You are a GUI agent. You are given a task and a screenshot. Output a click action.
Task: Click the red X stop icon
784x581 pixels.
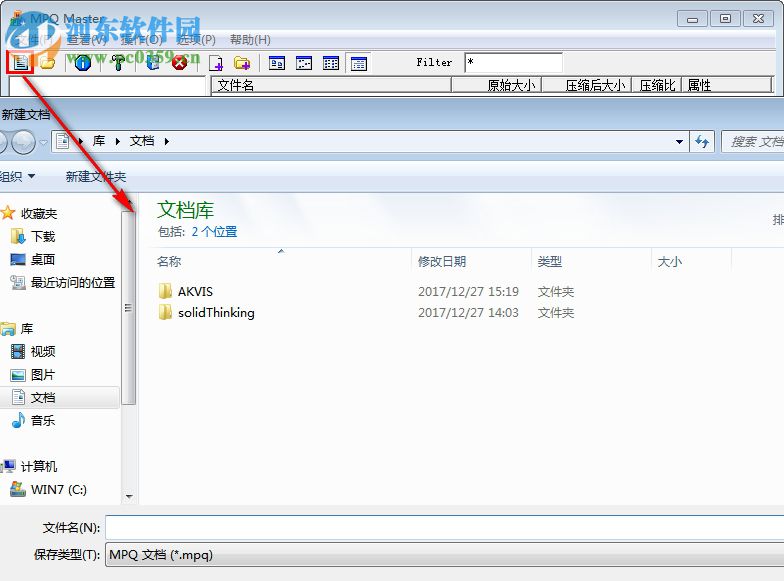pos(180,63)
